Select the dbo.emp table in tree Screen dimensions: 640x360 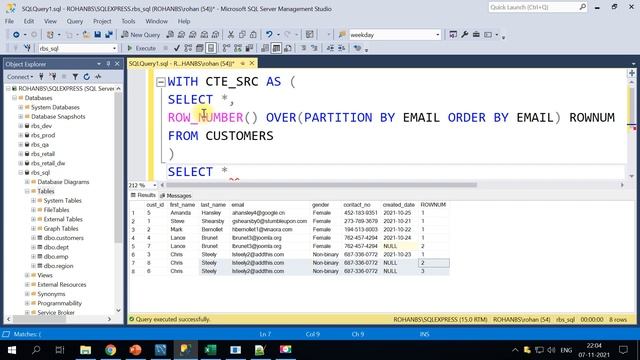point(56,257)
